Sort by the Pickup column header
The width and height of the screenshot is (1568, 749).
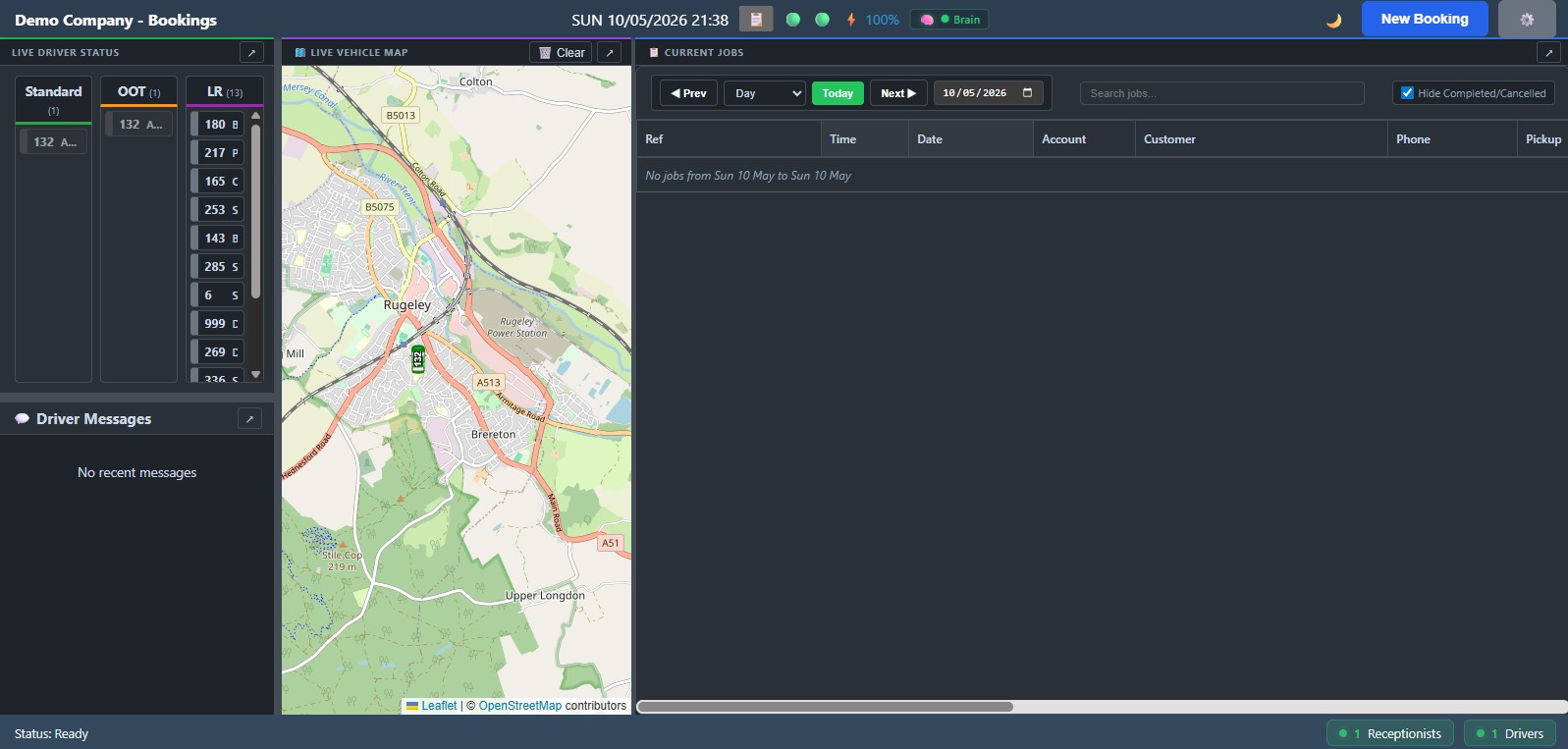(x=1543, y=139)
